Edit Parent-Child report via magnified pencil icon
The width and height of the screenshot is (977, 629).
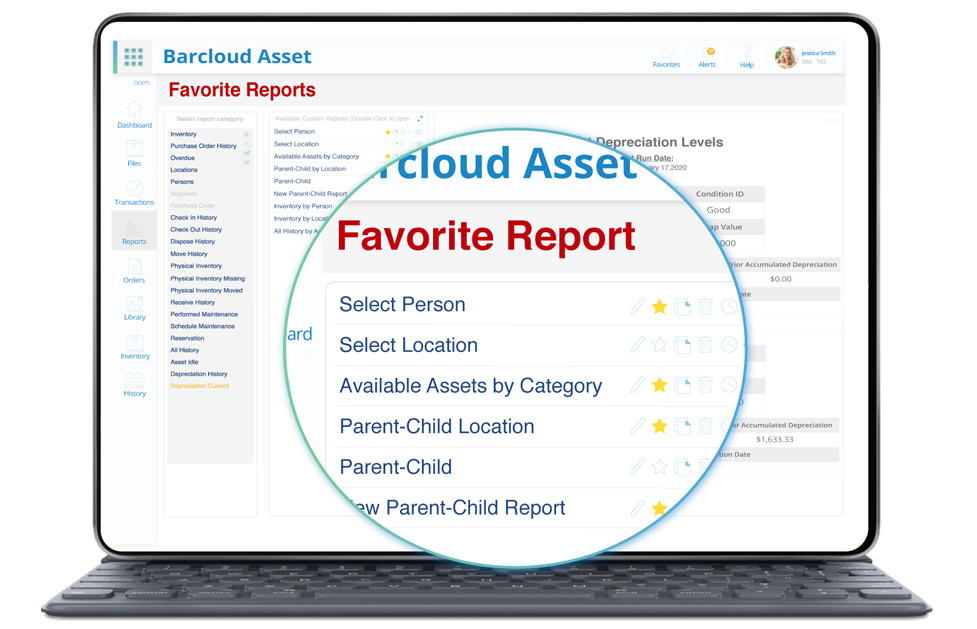click(637, 466)
